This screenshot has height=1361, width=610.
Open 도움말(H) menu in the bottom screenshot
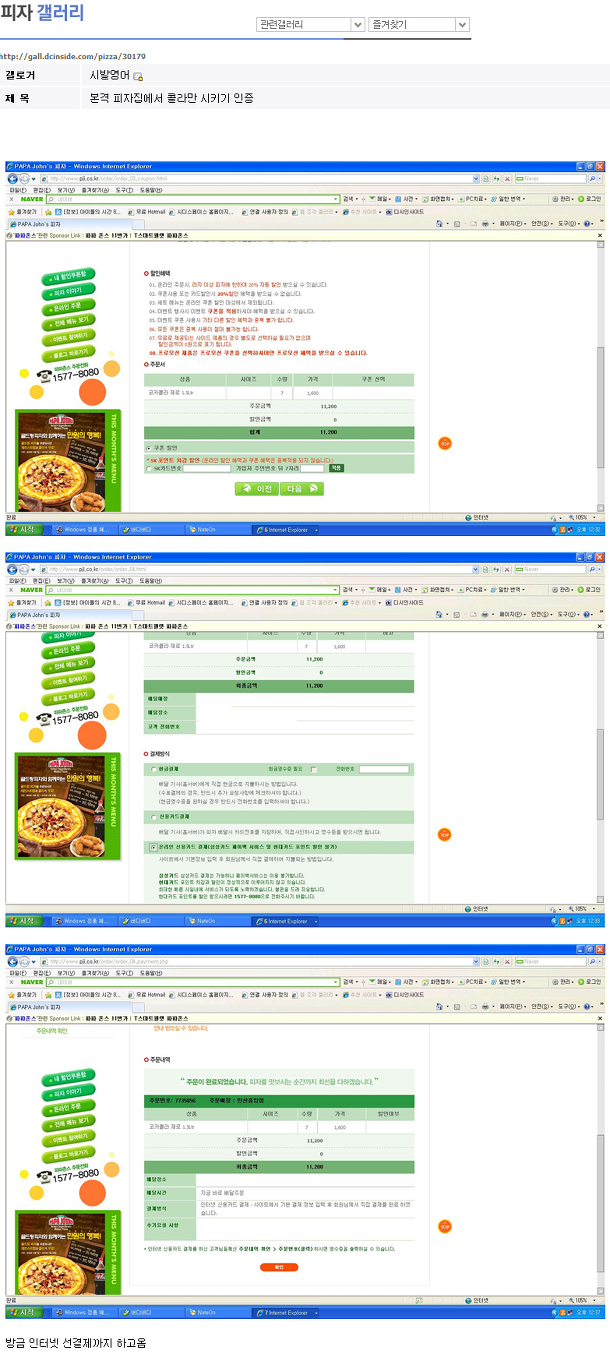(151, 971)
